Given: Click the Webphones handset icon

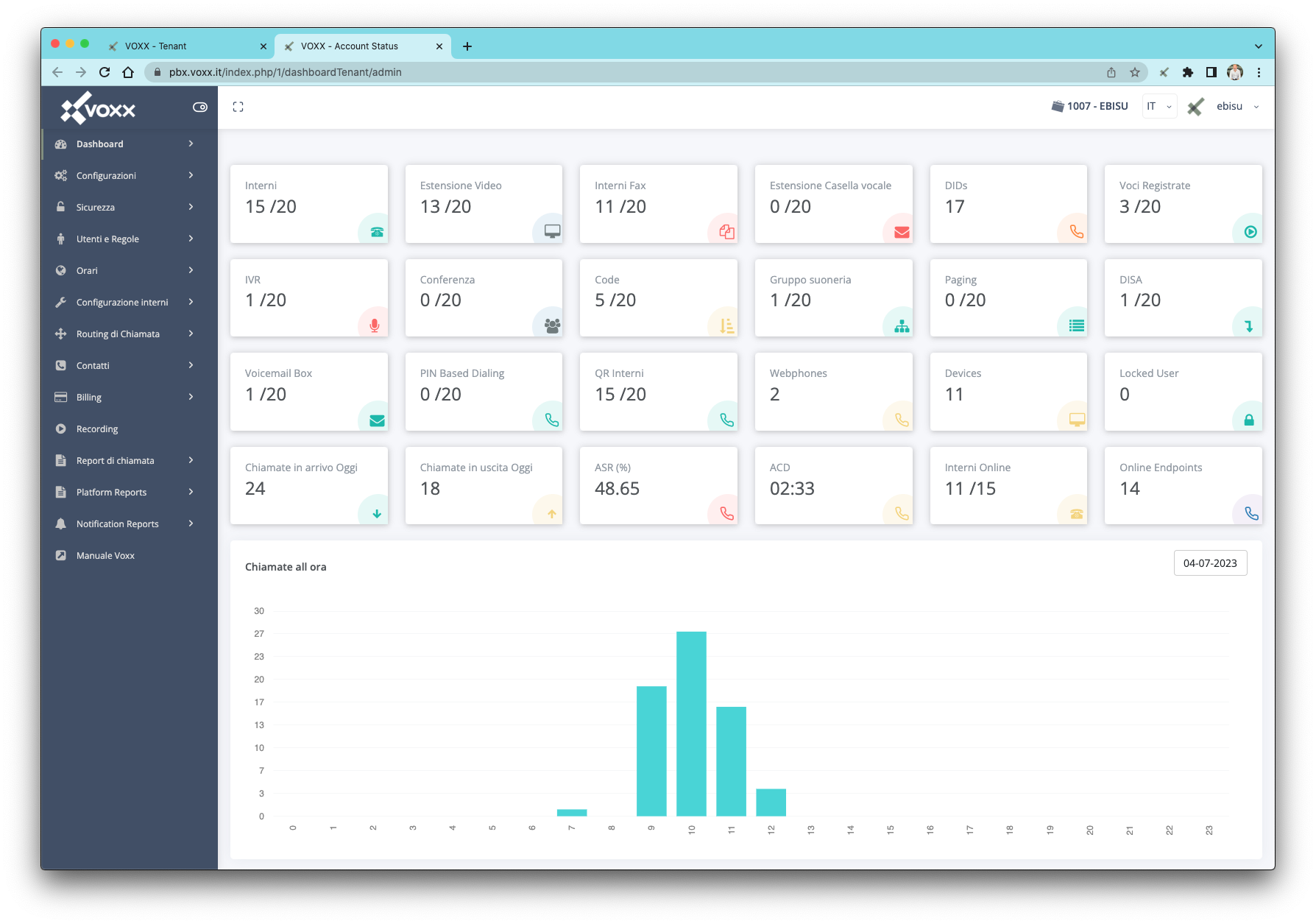Looking at the screenshot, I should point(902,420).
